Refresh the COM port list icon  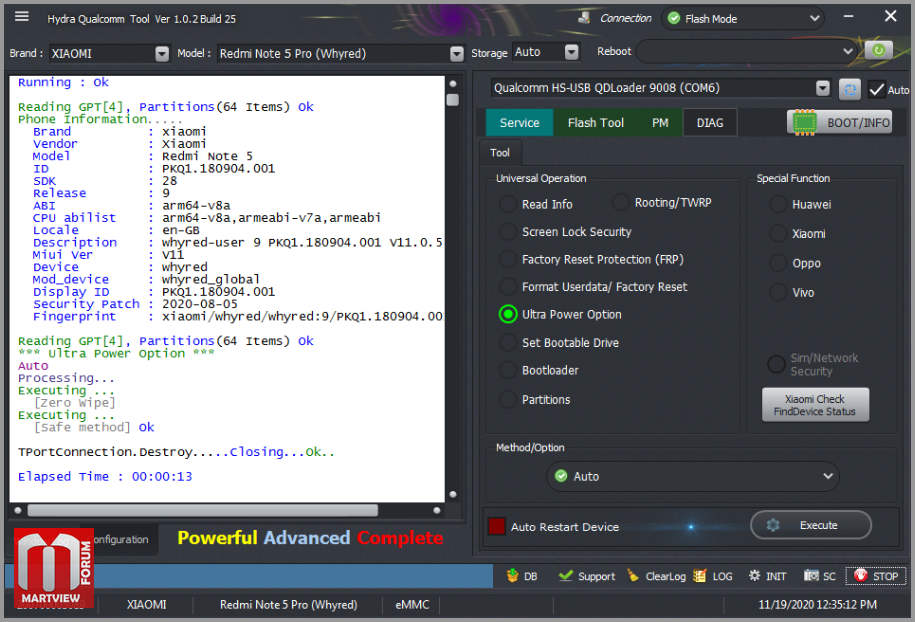pos(850,89)
